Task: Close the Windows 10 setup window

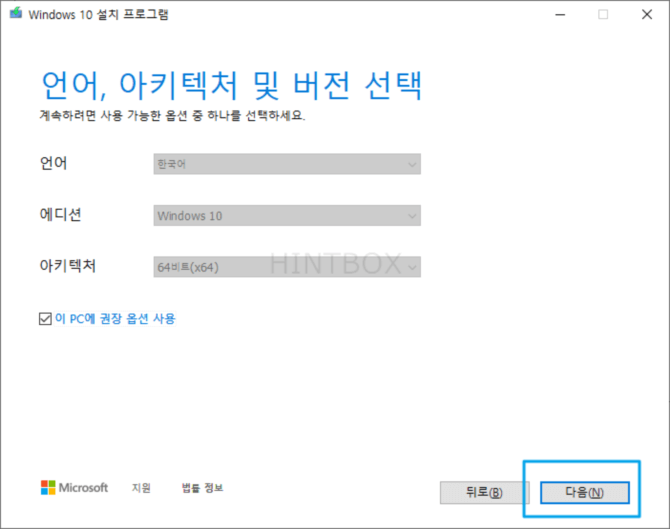Action: pyautogui.click(x=647, y=15)
